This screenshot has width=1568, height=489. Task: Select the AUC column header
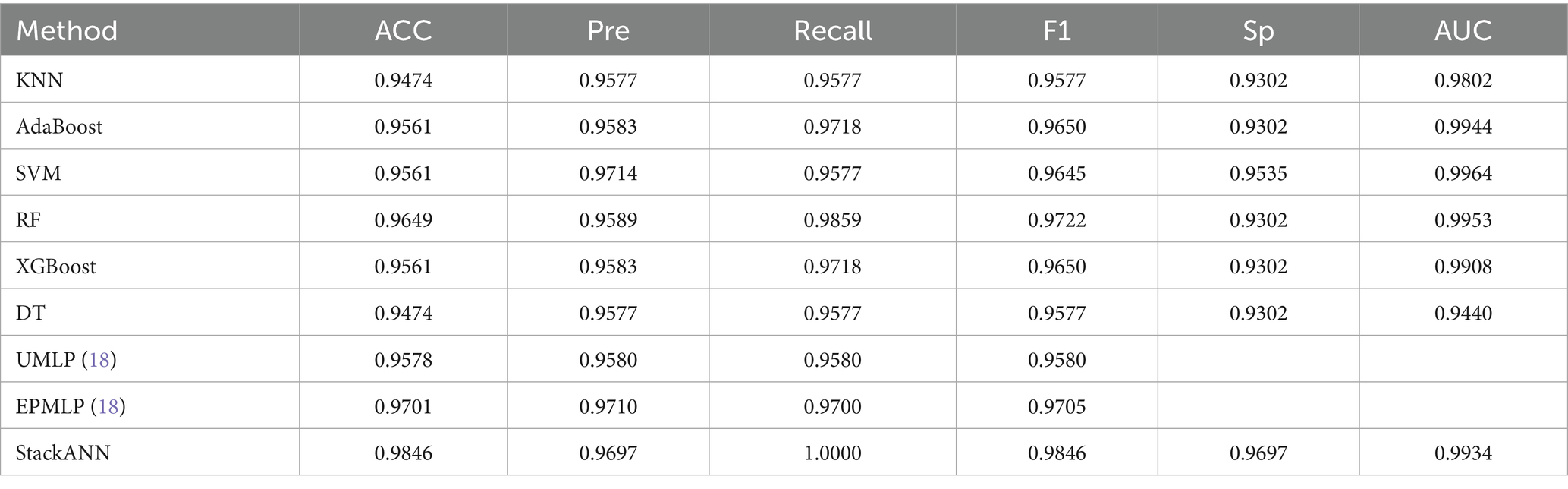1463,30
